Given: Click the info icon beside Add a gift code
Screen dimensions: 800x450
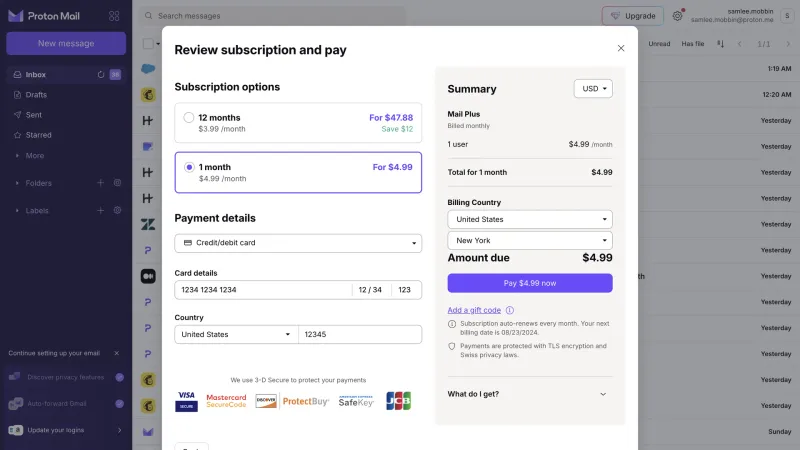Looking at the screenshot, I should pos(510,310).
